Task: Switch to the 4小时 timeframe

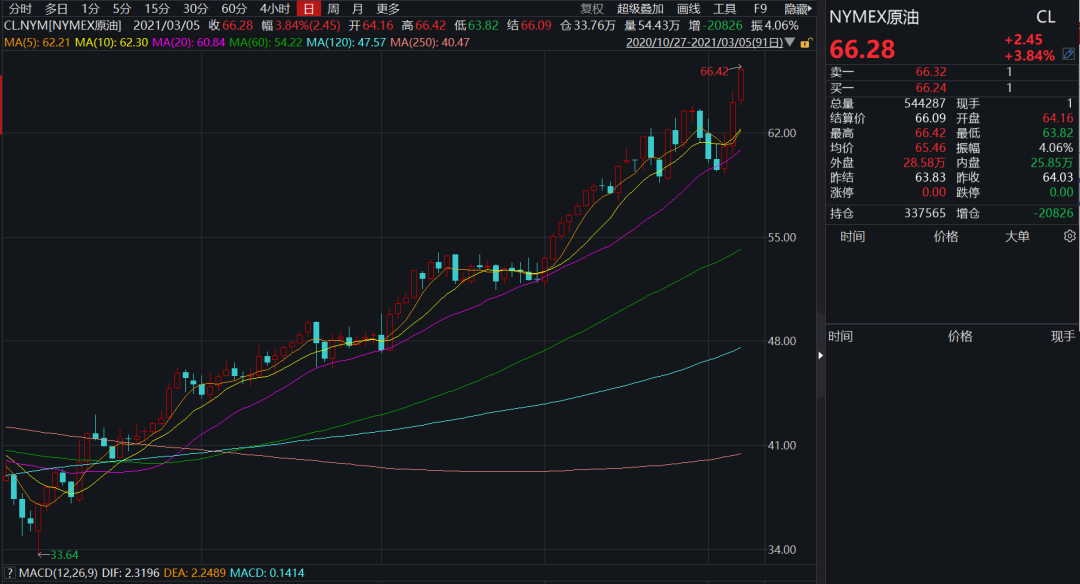Action: (x=274, y=8)
